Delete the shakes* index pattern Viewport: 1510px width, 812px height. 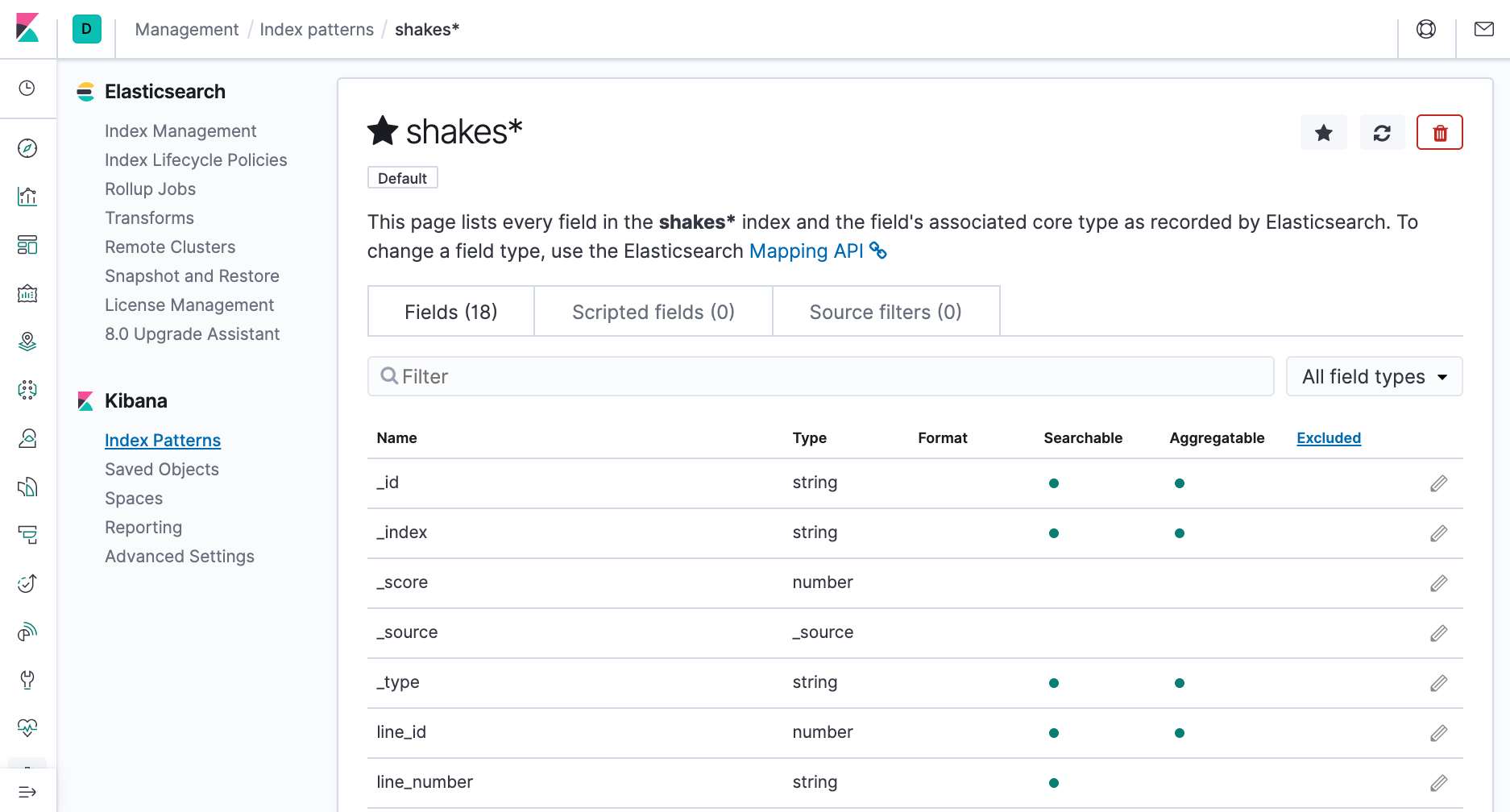pos(1440,133)
